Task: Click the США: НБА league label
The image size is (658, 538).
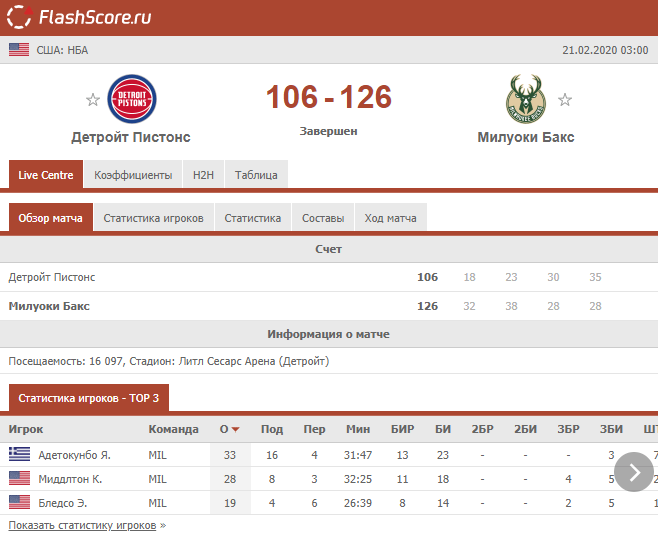Action: tap(62, 50)
